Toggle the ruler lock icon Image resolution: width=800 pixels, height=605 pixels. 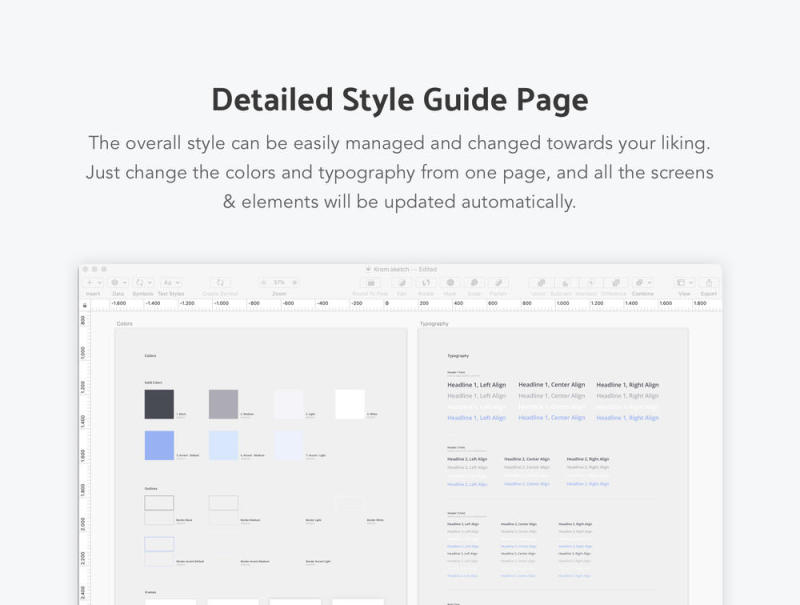pyautogui.click(x=85, y=303)
